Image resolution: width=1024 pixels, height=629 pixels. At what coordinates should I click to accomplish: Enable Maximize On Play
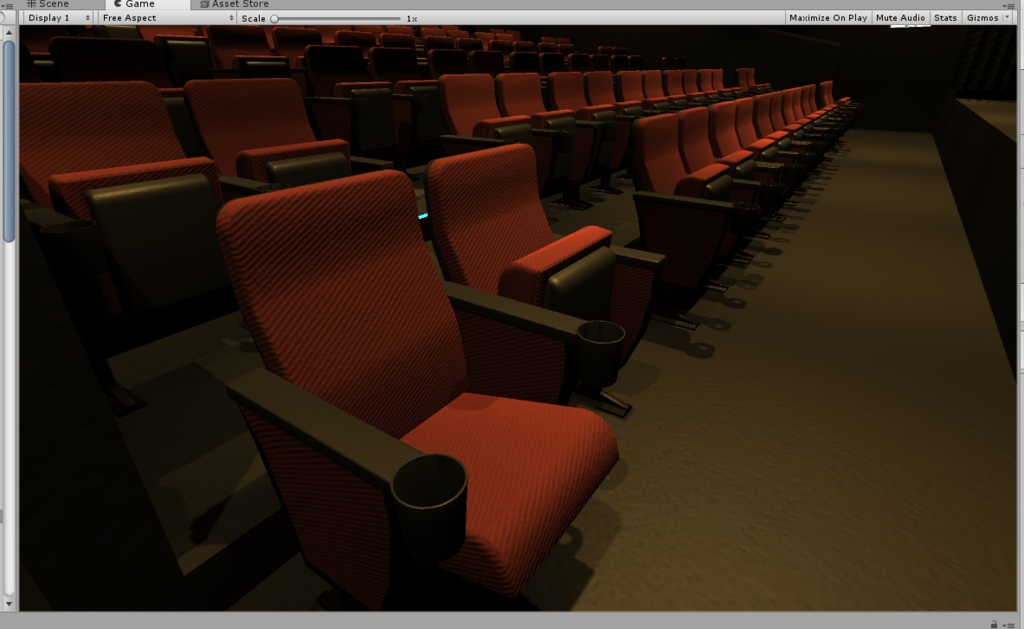(827, 17)
